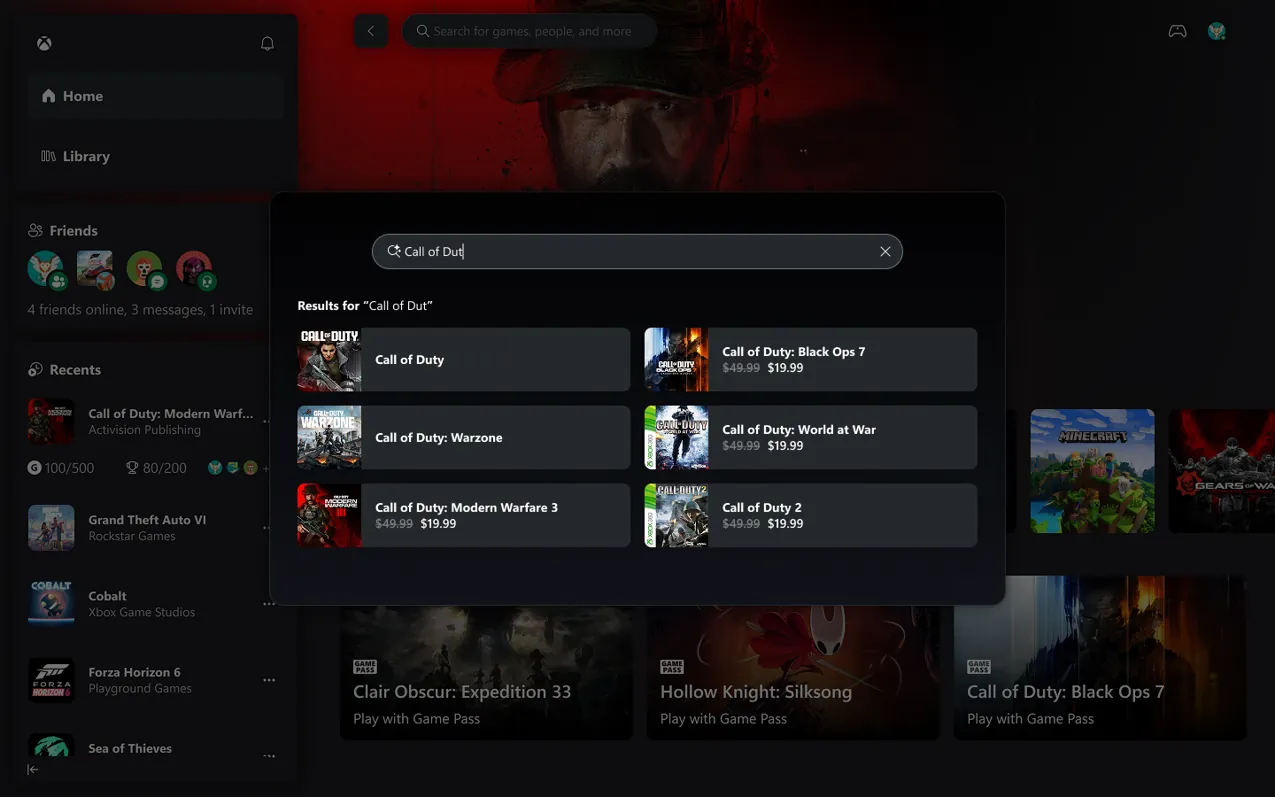Open the notifications bell

point(267,44)
